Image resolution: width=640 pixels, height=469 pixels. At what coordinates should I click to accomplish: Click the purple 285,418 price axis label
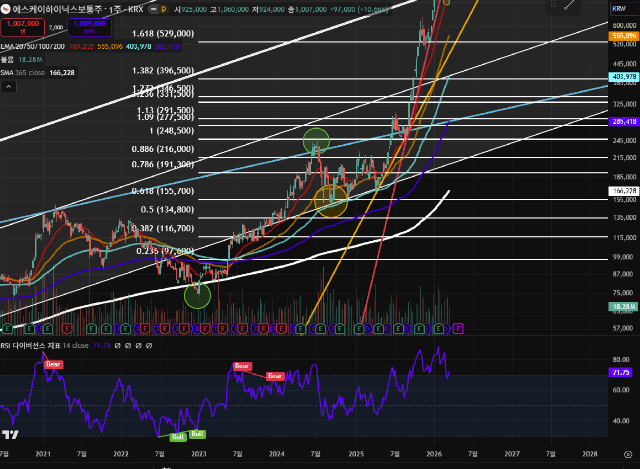[624, 121]
